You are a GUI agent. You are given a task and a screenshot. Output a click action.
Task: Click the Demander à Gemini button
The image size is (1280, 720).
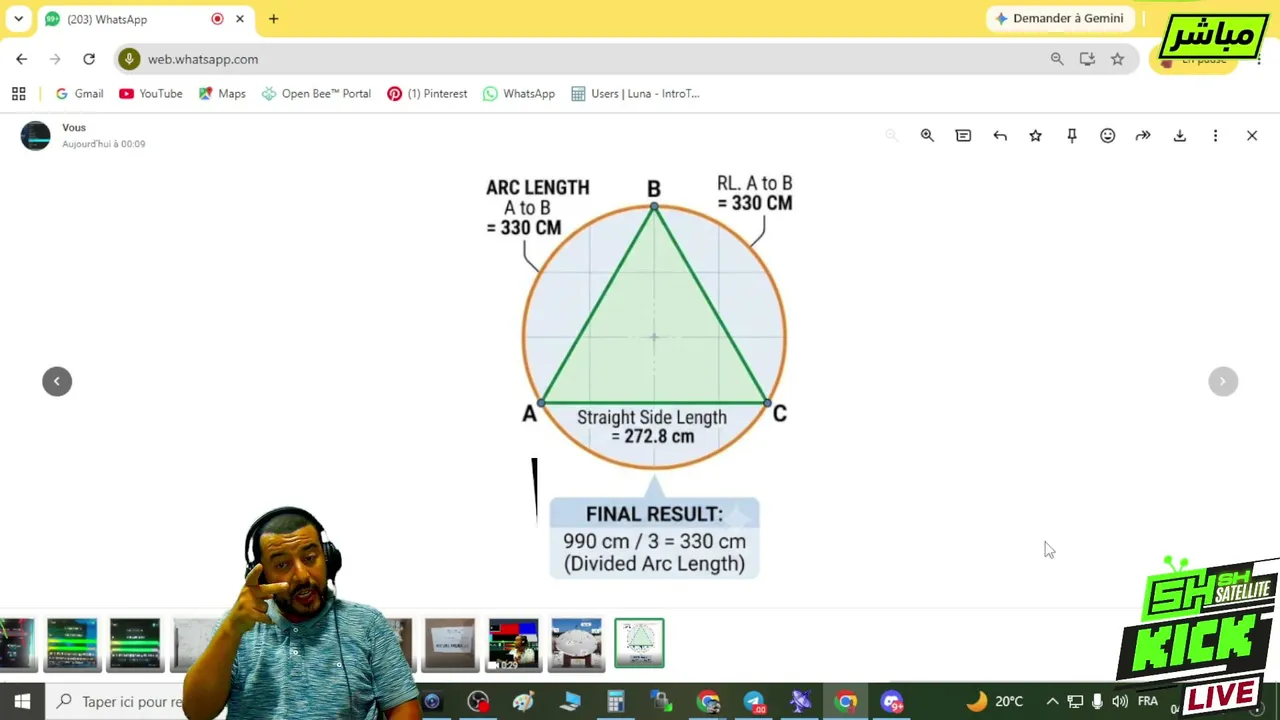(1059, 19)
